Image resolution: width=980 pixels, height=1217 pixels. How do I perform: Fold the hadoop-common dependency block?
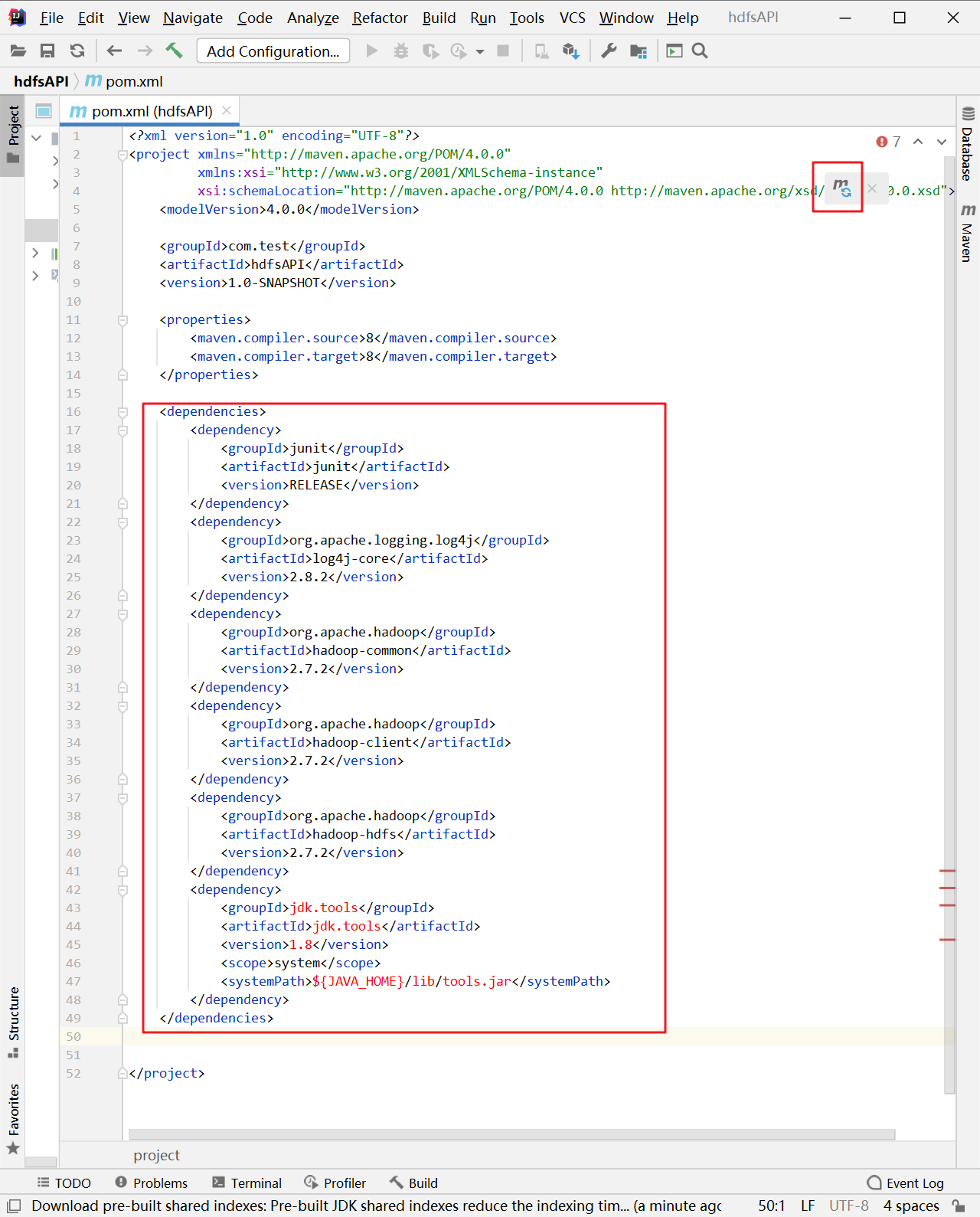tap(122, 615)
